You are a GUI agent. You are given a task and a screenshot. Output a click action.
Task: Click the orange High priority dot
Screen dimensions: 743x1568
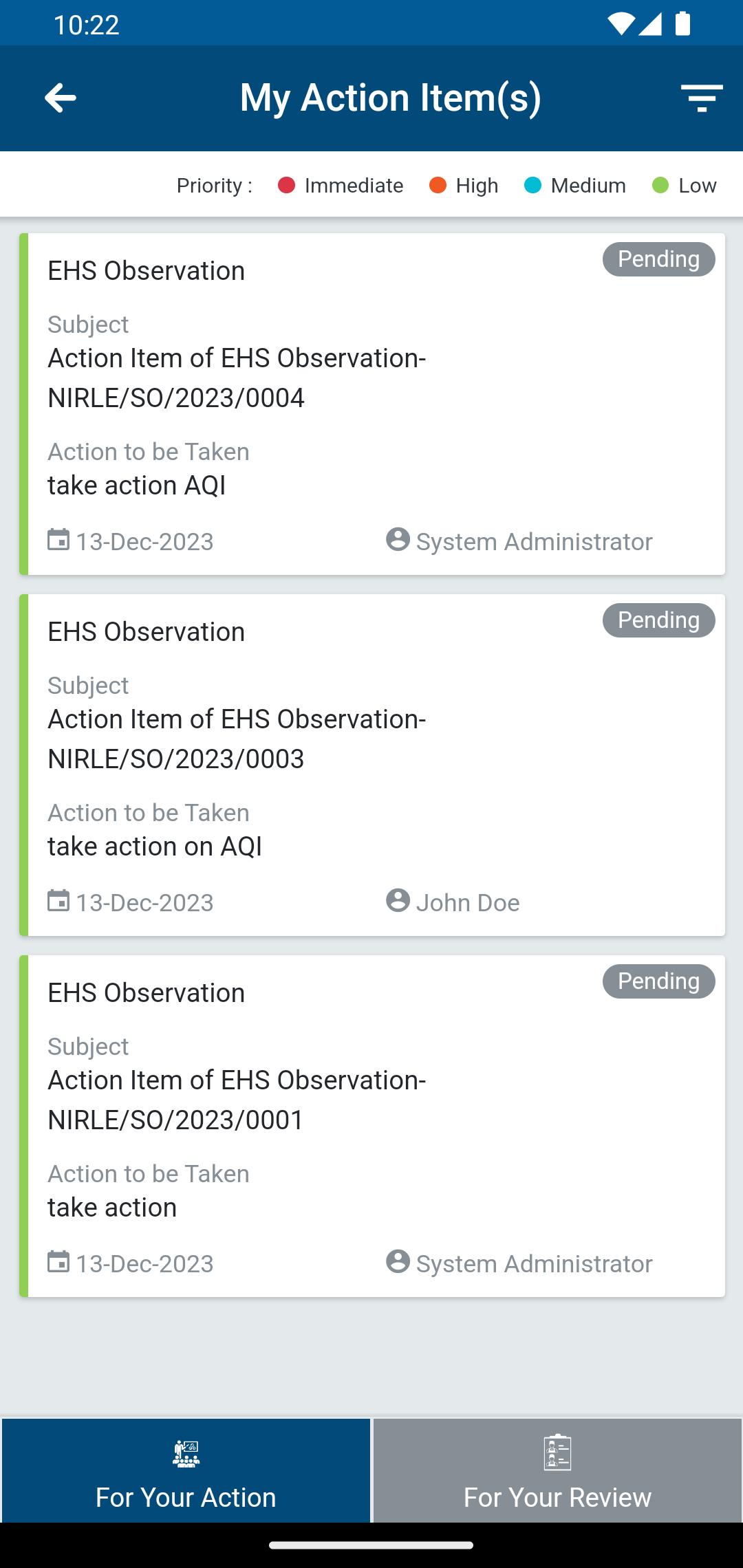438,186
